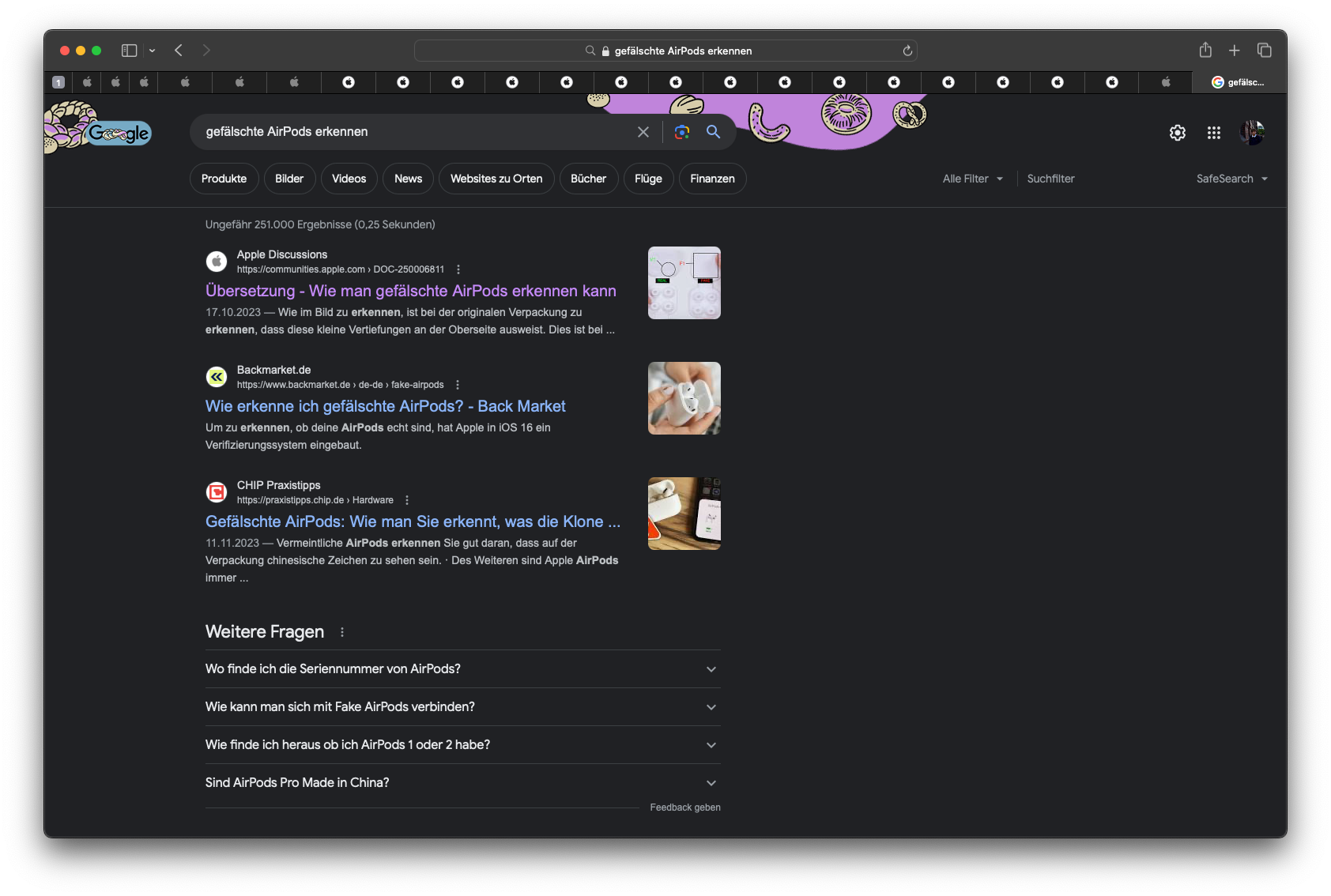Go forward to the next page
The width and height of the screenshot is (1331, 896).
click(x=206, y=51)
